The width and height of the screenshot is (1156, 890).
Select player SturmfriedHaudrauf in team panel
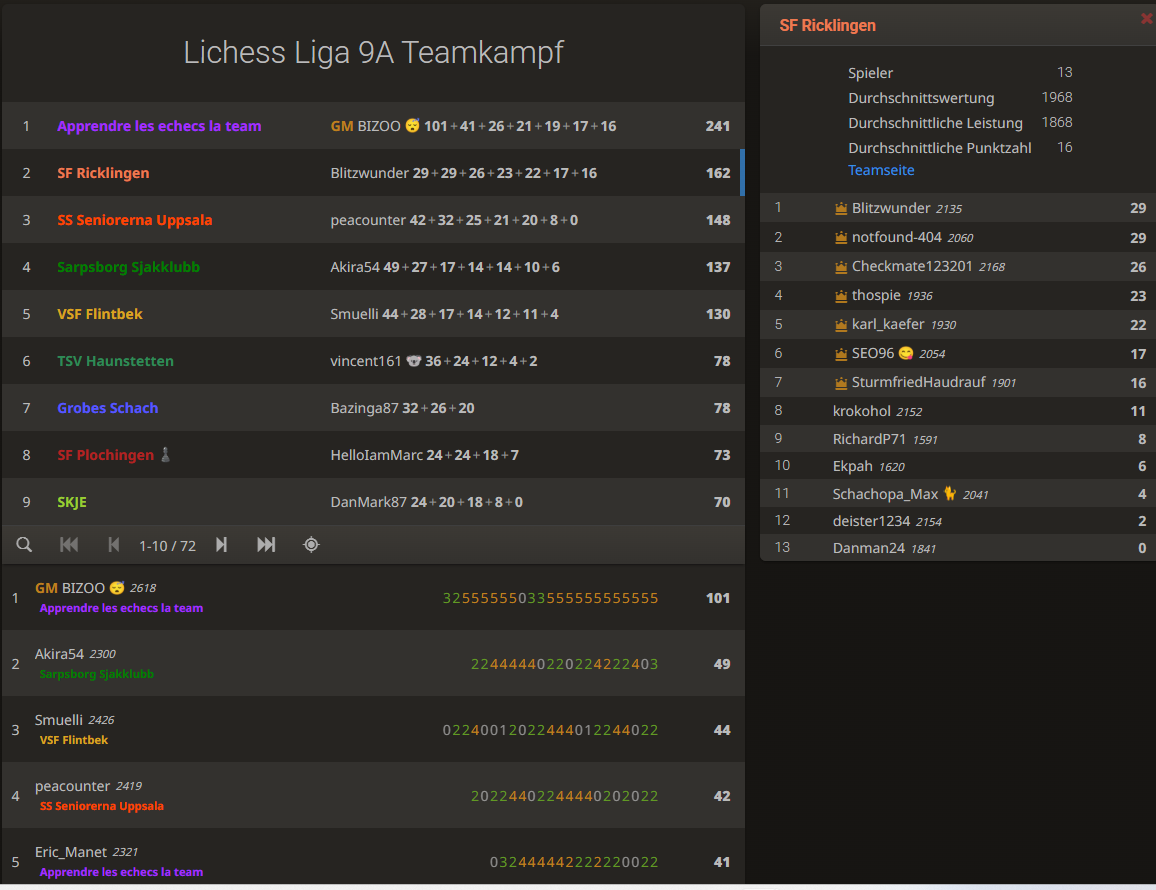(x=958, y=382)
